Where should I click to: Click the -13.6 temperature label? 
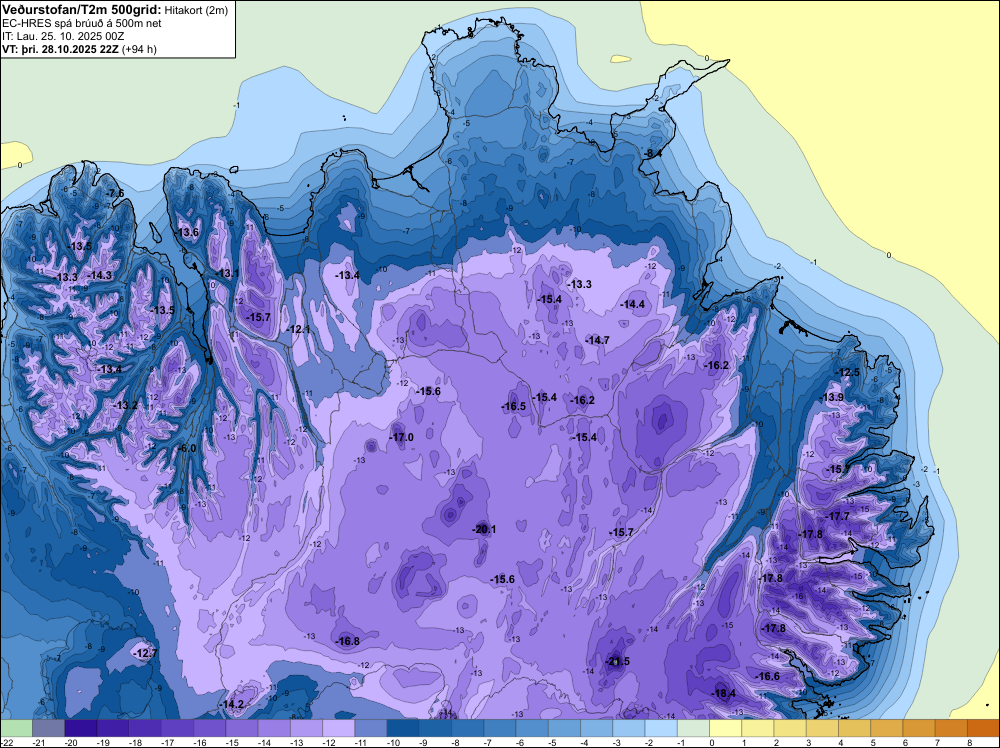187,232
